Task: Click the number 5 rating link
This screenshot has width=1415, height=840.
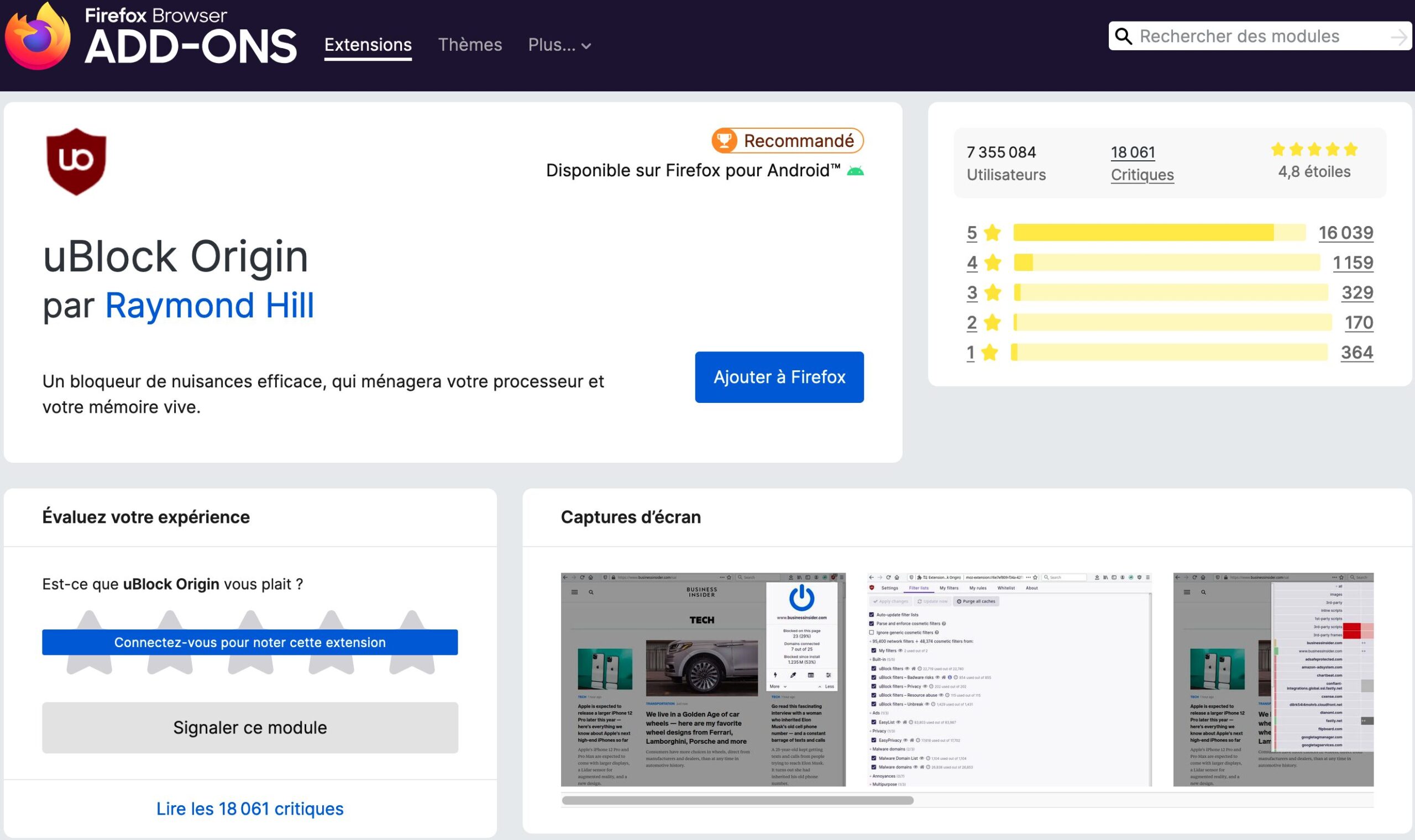Action: [x=972, y=233]
